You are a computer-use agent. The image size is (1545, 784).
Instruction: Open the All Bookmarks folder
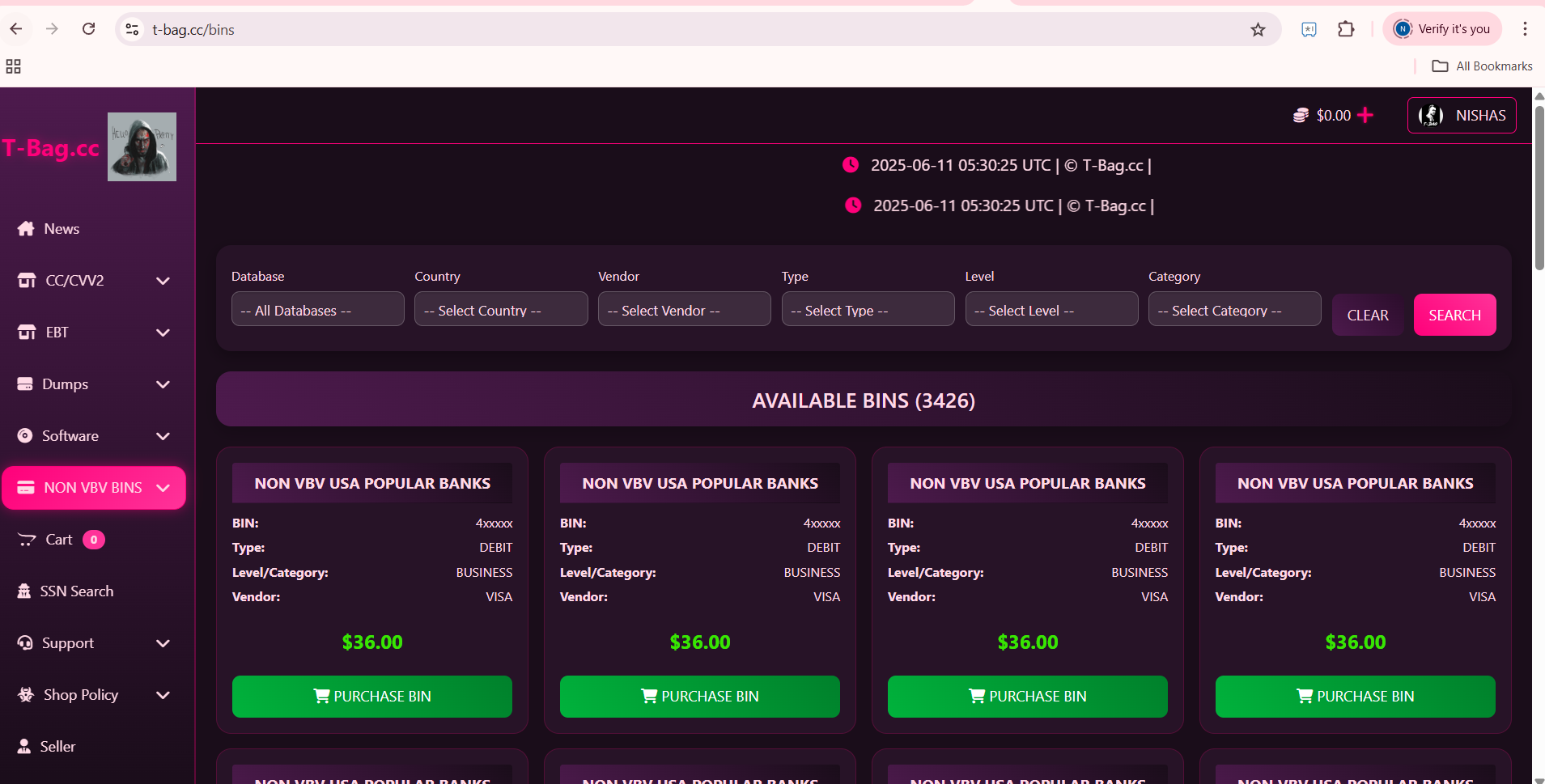pyautogui.click(x=1482, y=66)
